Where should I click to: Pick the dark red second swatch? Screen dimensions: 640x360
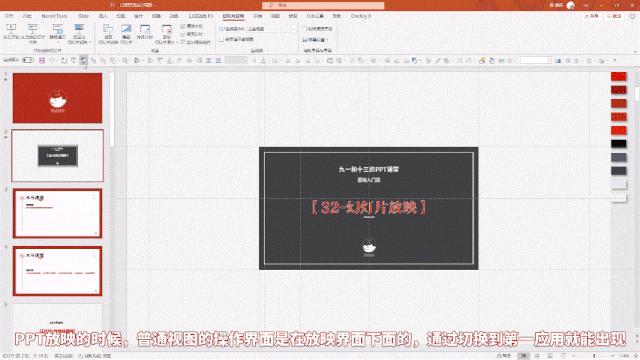(x=619, y=90)
